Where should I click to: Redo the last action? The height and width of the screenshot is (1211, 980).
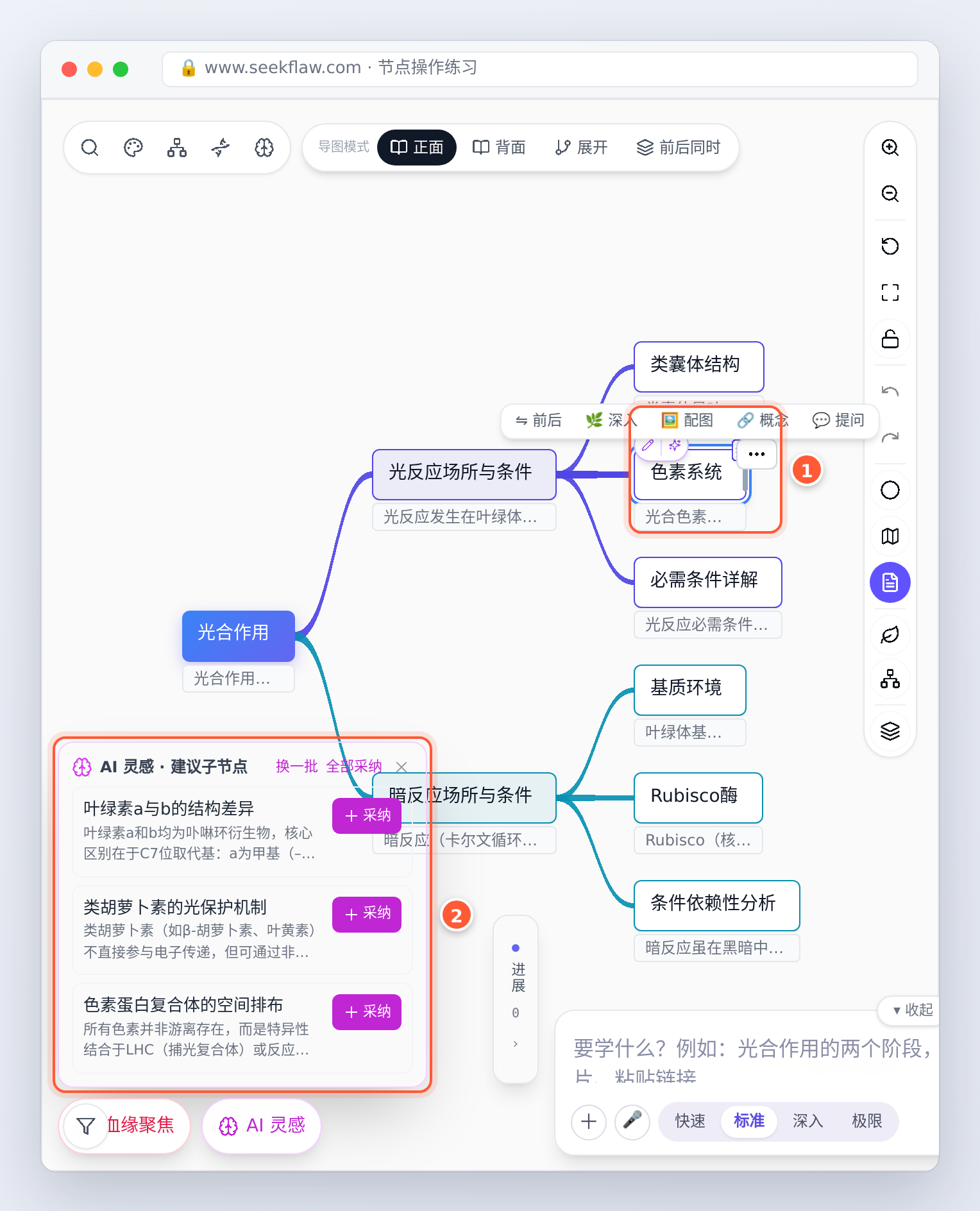coord(890,437)
